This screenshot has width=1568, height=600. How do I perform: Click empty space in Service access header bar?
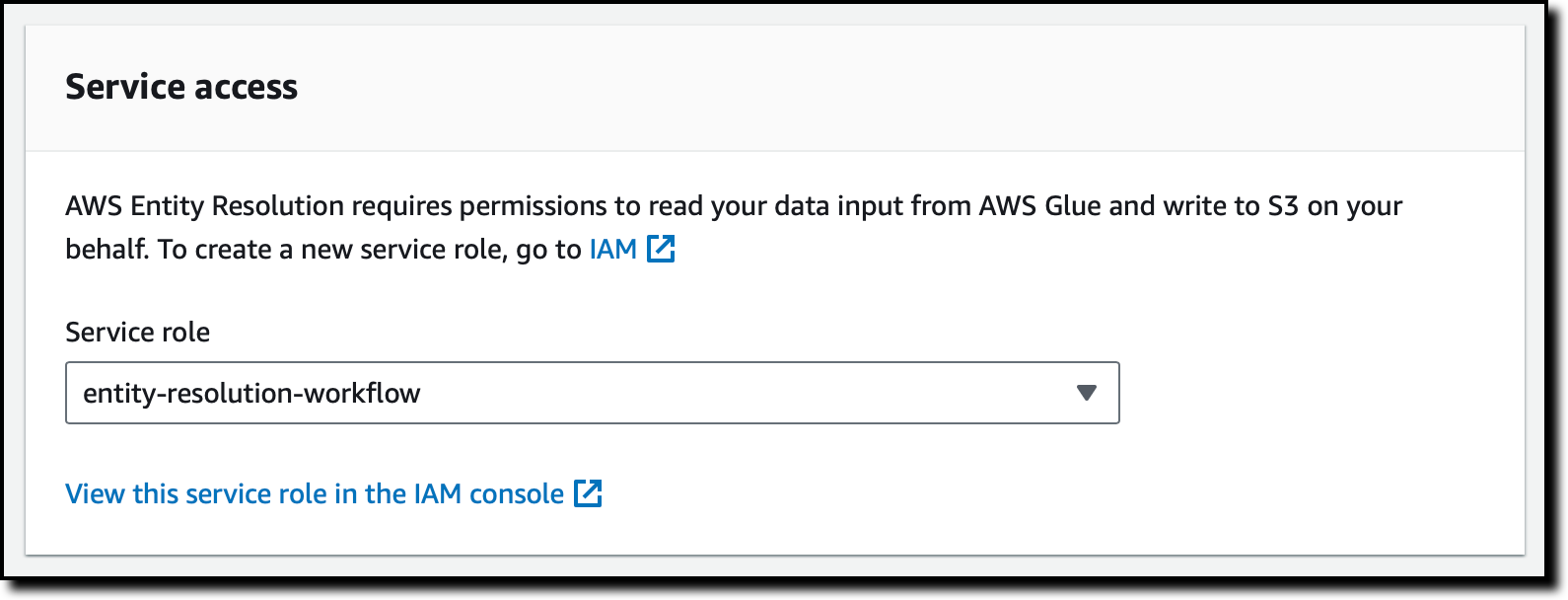(888, 87)
